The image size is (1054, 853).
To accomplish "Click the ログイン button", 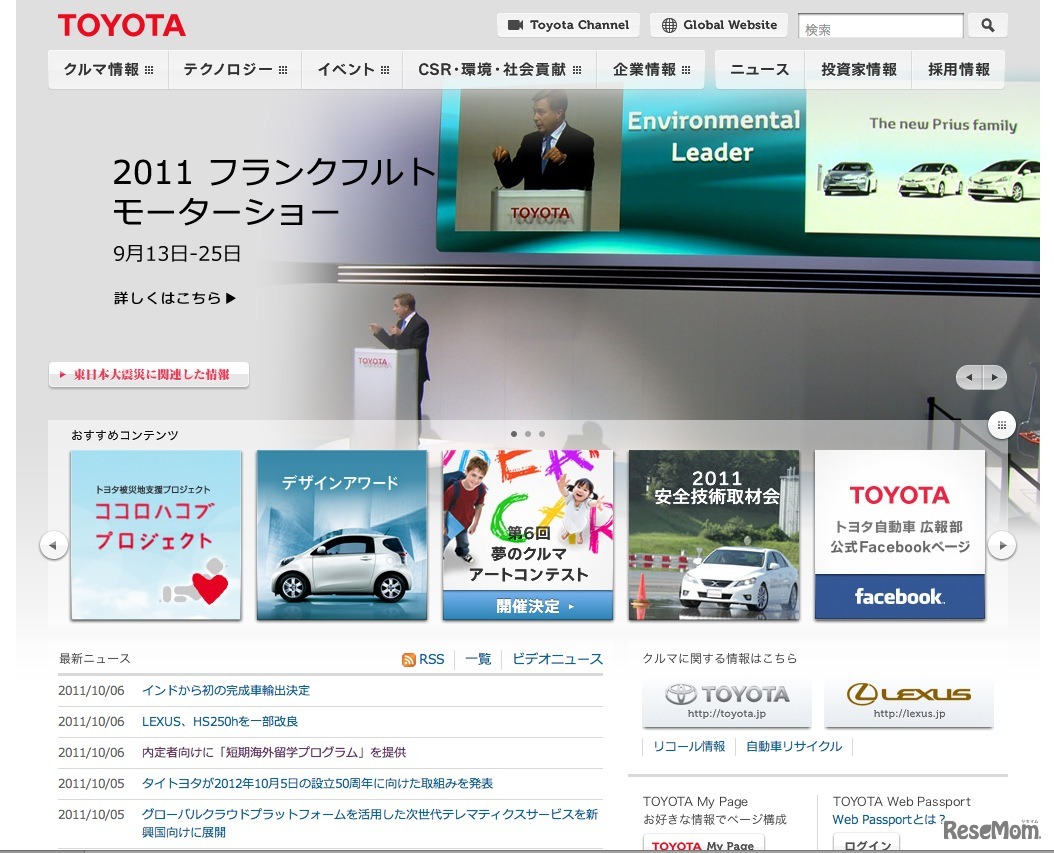I will point(866,844).
